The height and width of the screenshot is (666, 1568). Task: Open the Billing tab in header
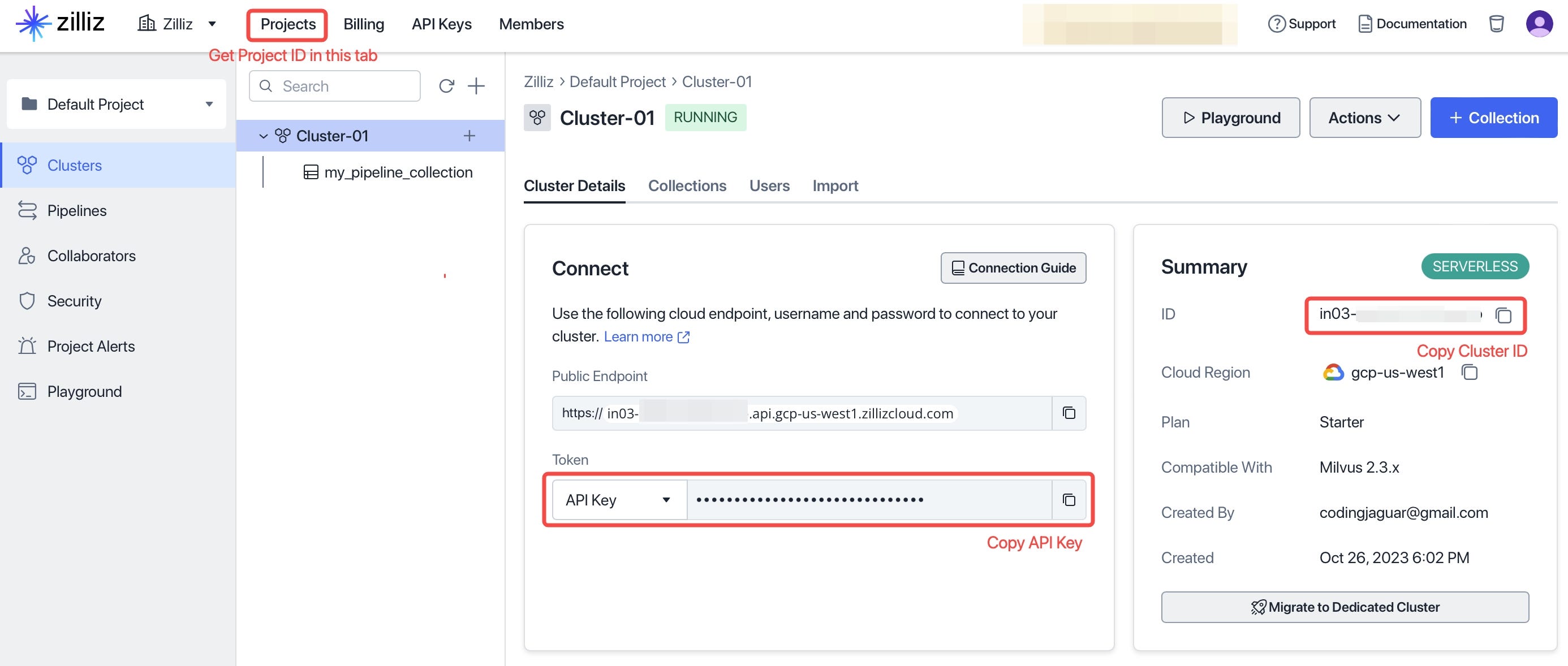[363, 24]
